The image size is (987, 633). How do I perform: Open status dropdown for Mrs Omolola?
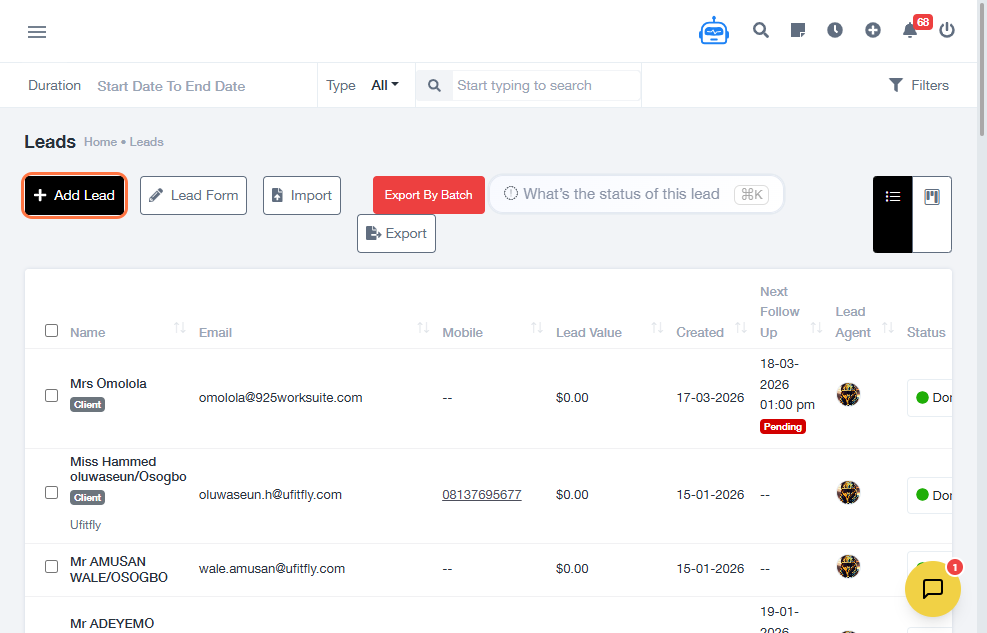[x=930, y=398]
